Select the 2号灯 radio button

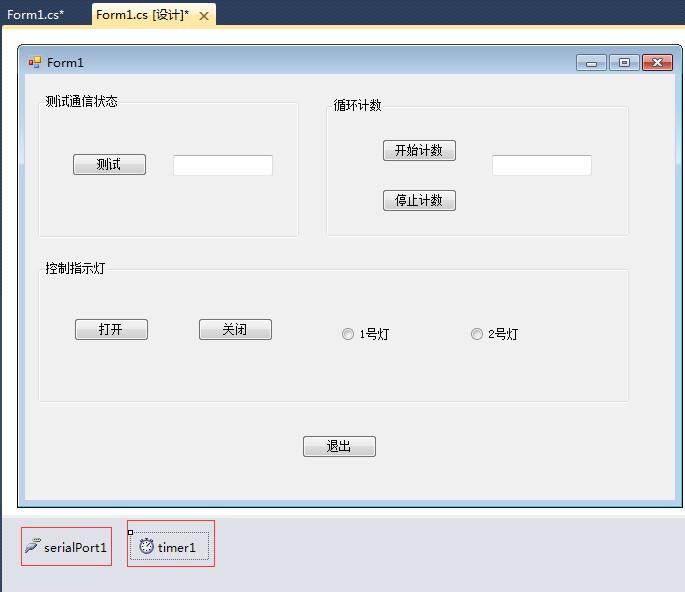495,334
